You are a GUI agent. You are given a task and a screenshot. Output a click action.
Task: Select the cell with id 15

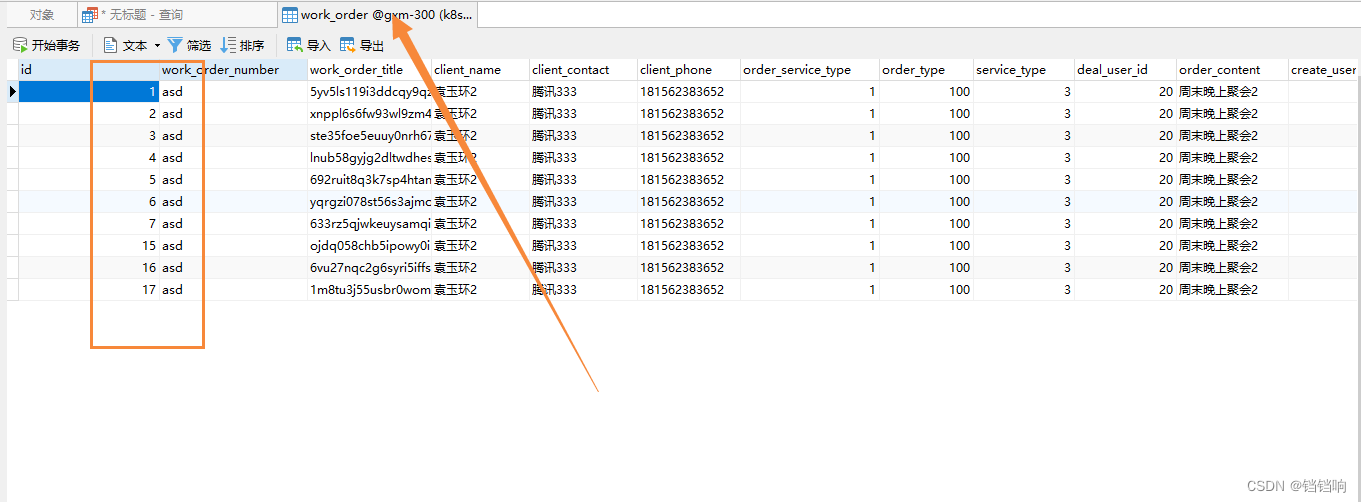(x=89, y=245)
